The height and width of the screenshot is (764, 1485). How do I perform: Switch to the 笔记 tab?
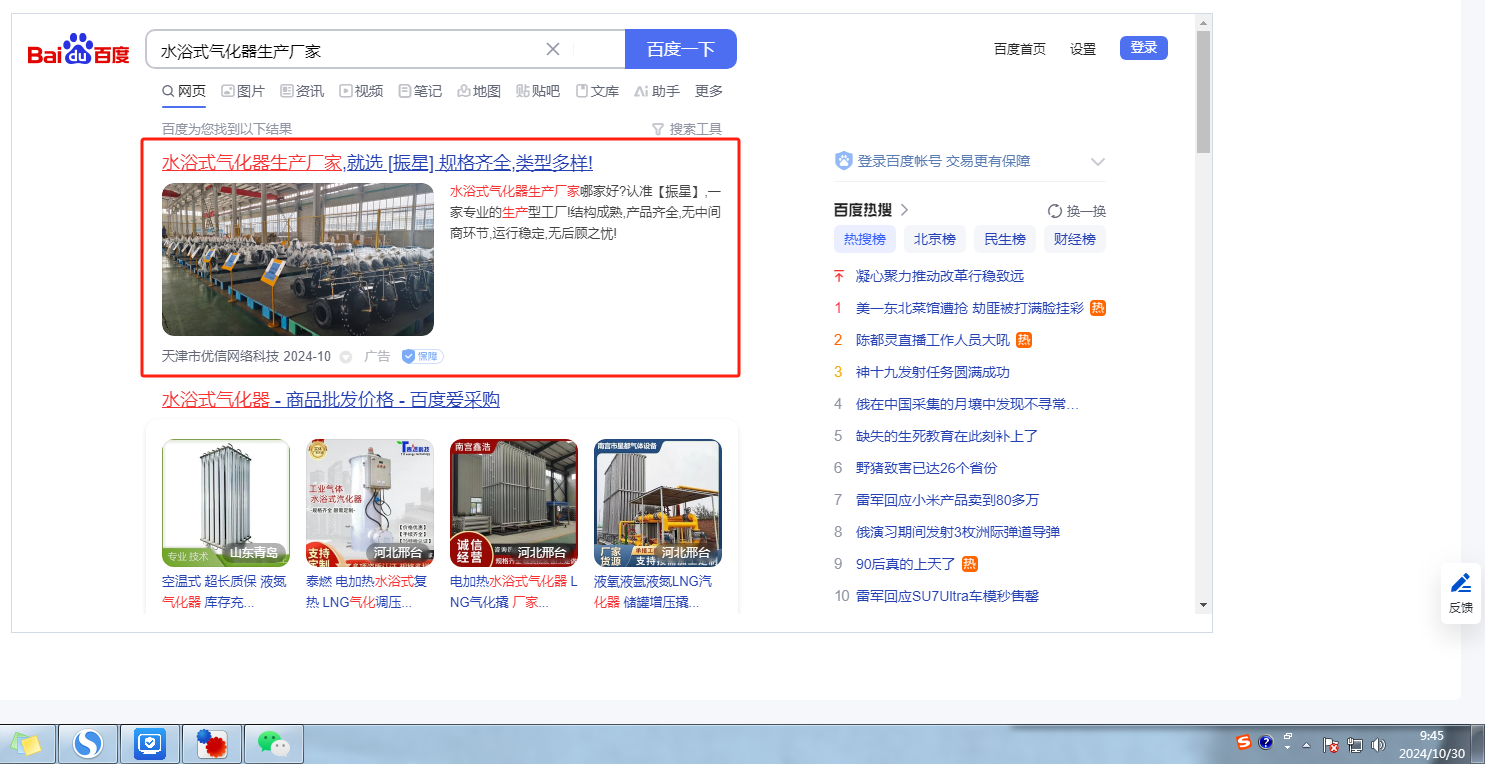tap(420, 91)
